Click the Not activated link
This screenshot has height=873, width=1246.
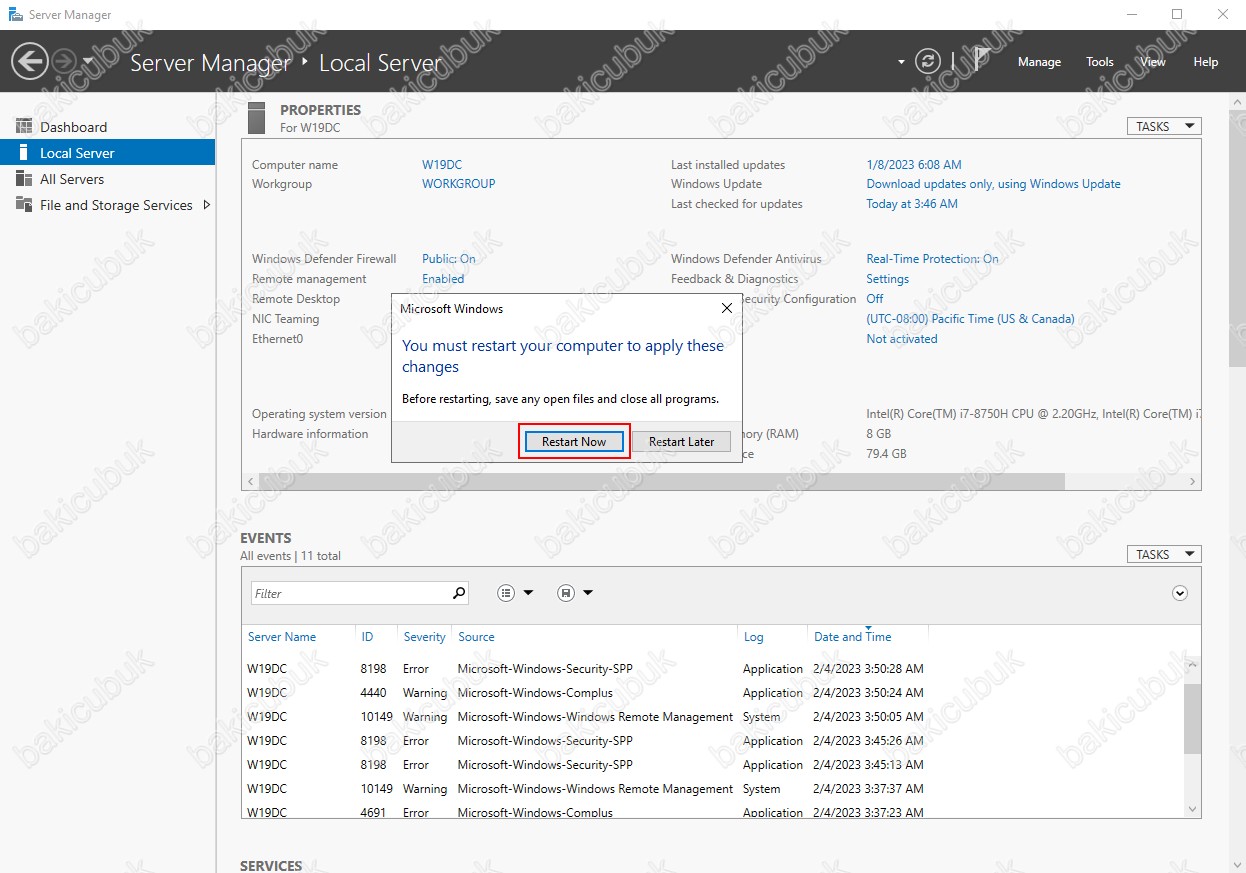[x=902, y=339]
